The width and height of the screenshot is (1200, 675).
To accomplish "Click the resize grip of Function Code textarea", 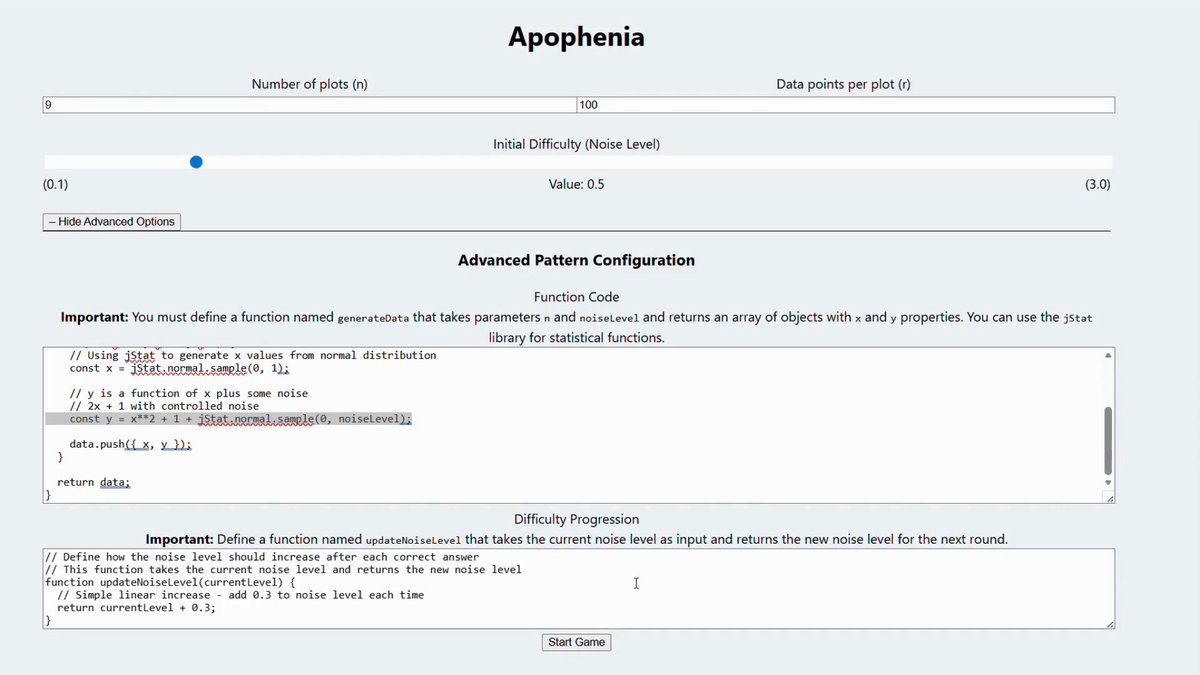I will pyautogui.click(x=1108, y=497).
